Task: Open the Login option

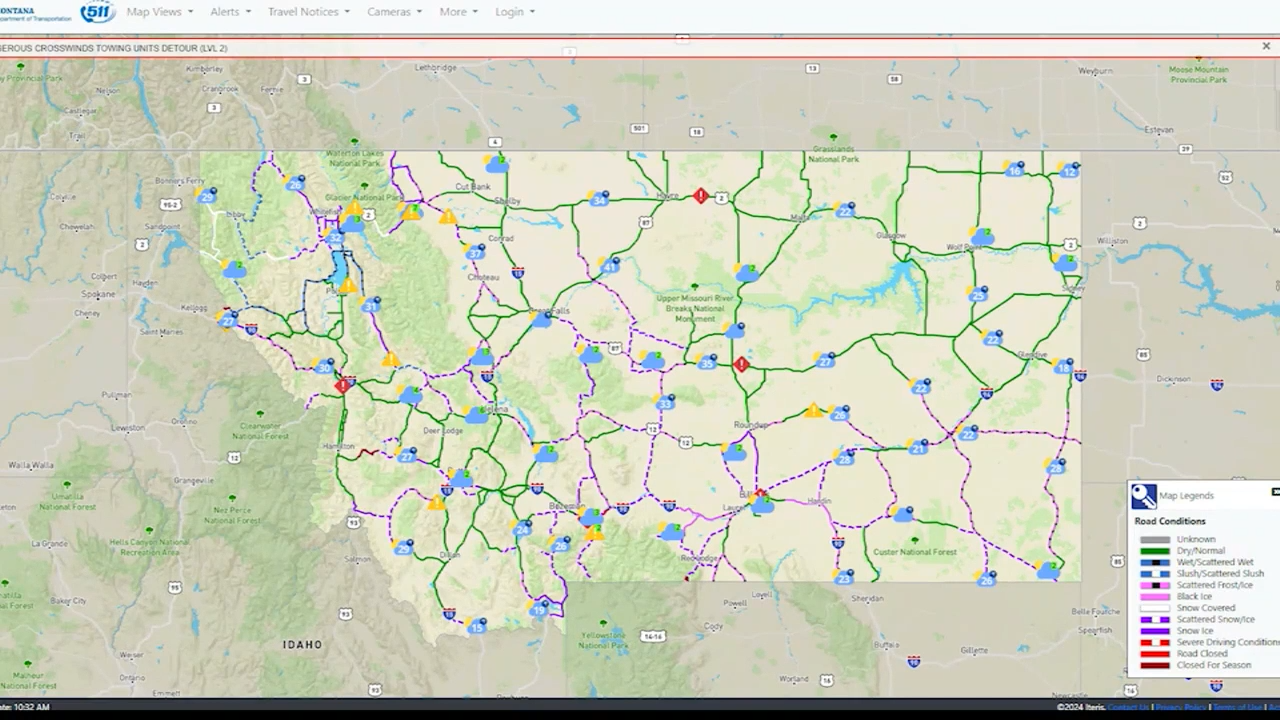Action: click(x=510, y=11)
